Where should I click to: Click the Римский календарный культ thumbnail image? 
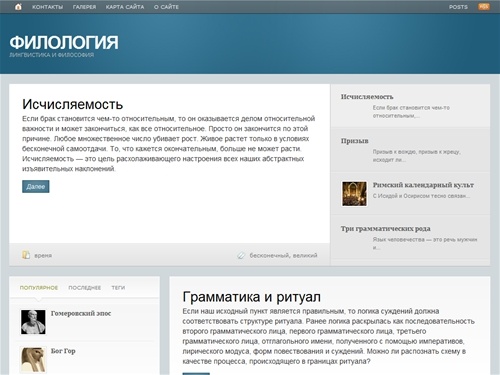point(354,194)
